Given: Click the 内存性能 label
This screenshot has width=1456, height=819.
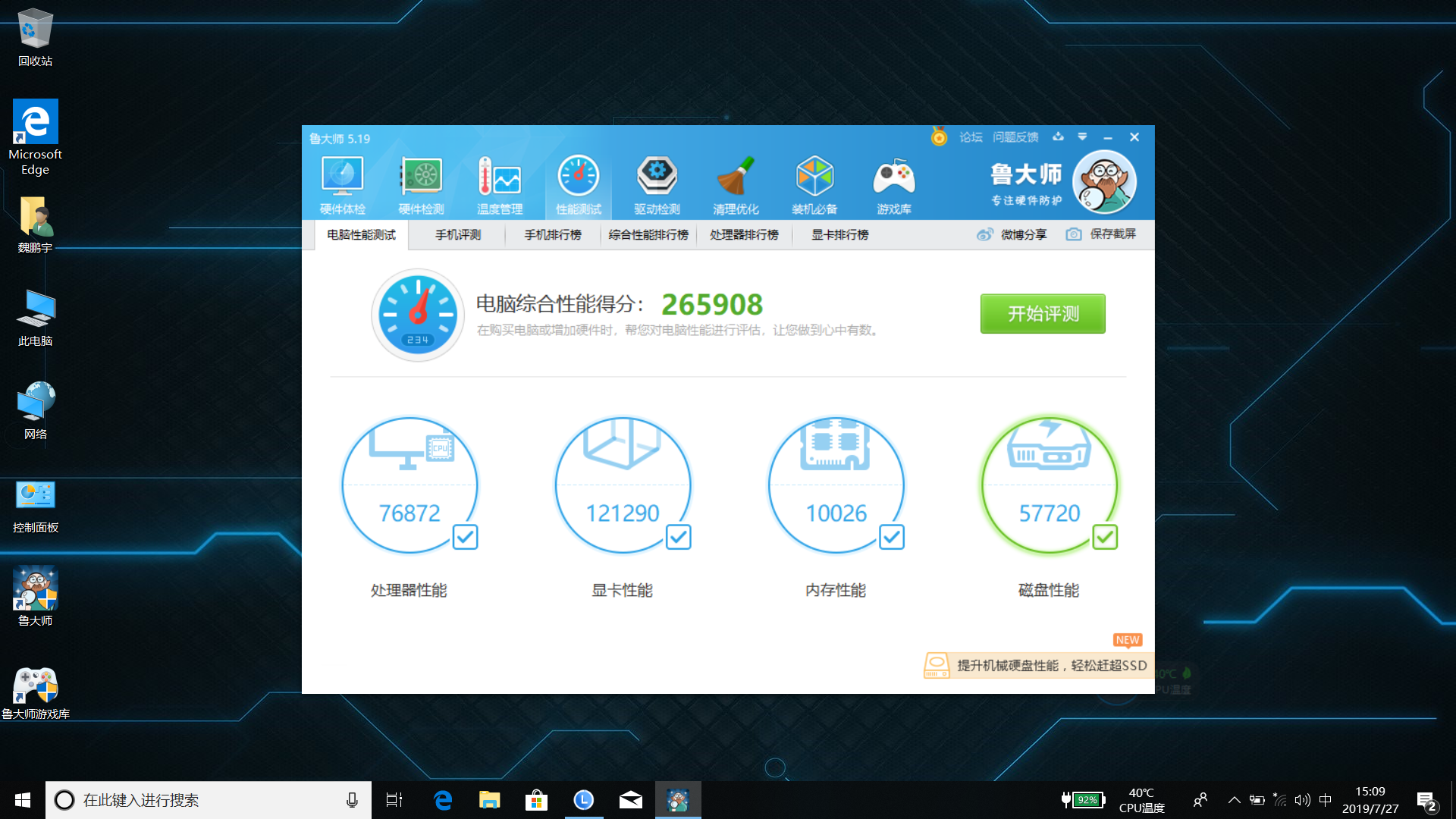Looking at the screenshot, I should pyautogui.click(x=836, y=590).
